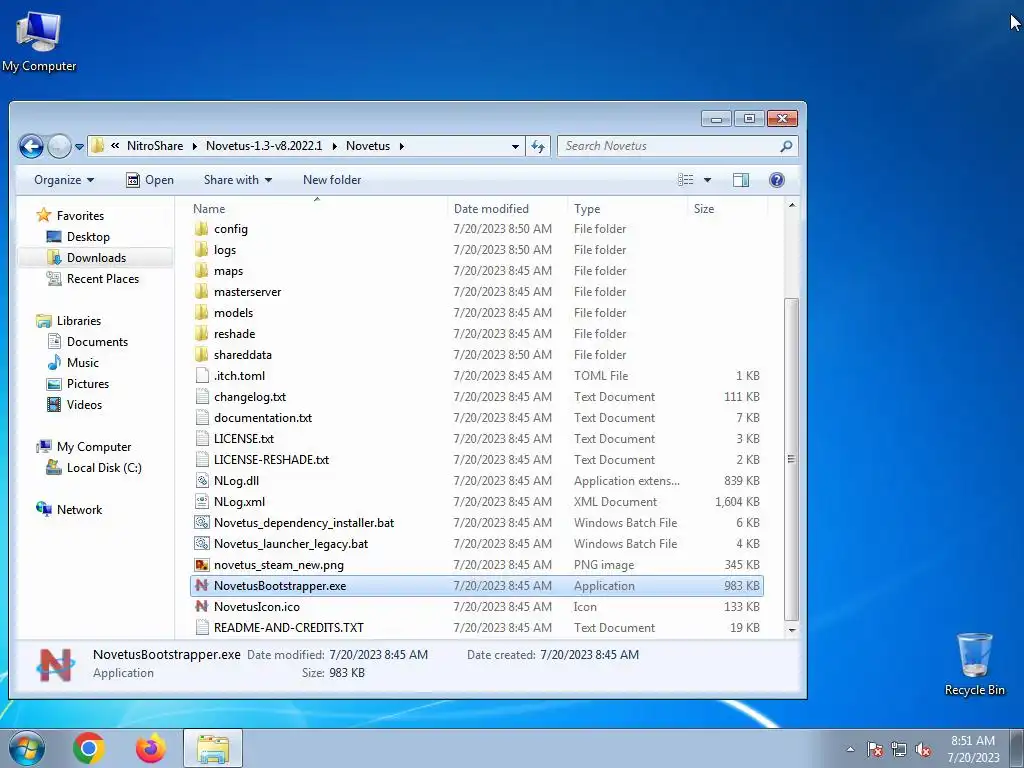Click the Forward navigation arrow
This screenshot has height=768, width=1024.
pyautogui.click(x=59, y=146)
